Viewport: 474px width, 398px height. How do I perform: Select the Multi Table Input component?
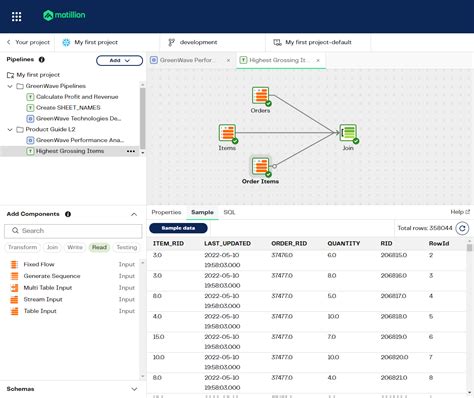[x=73, y=288]
